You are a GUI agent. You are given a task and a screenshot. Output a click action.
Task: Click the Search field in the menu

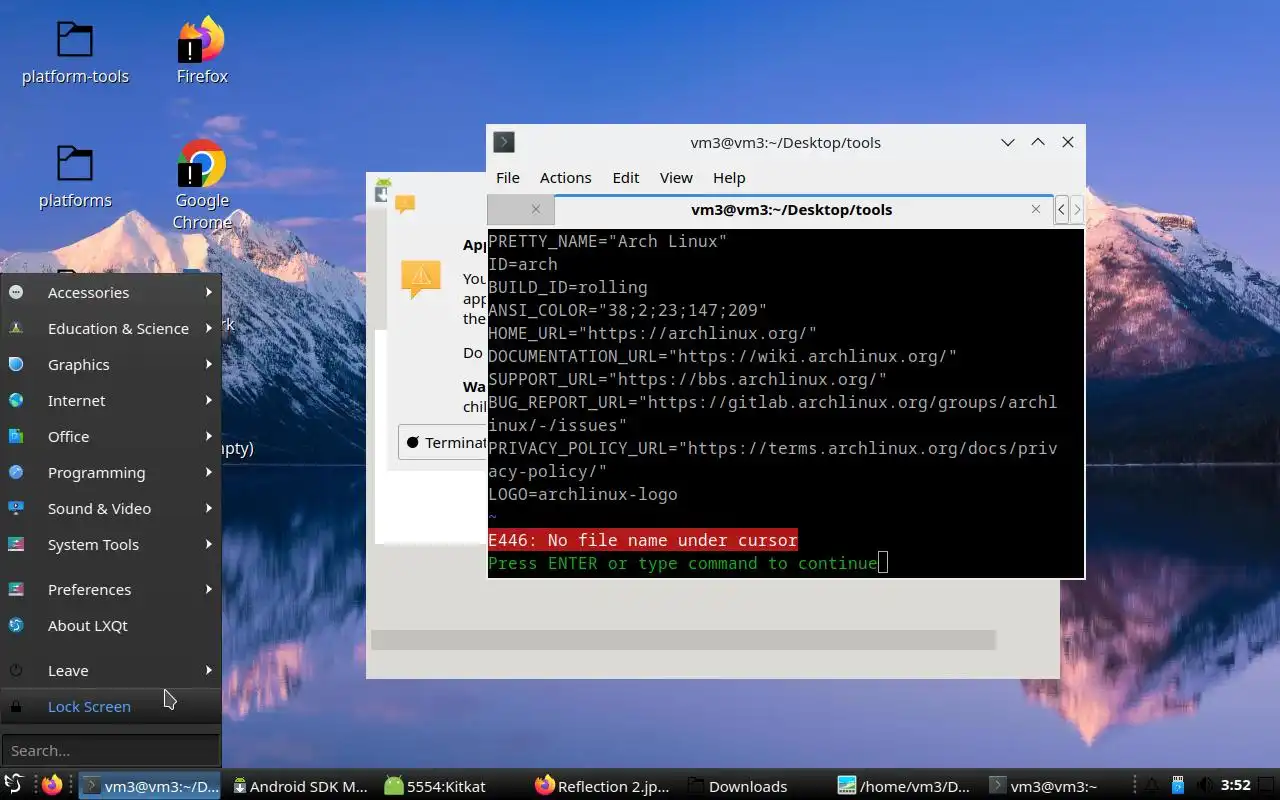[110, 750]
